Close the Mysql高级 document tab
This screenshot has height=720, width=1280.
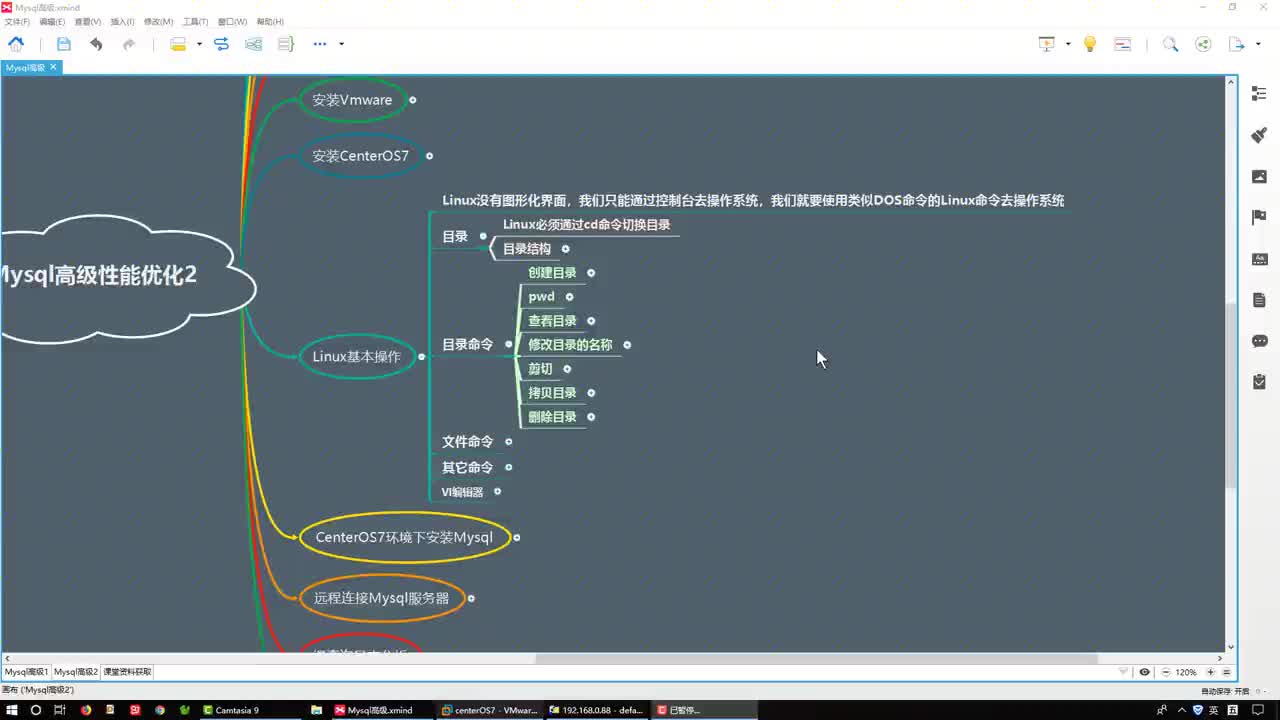tap(54, 67)
